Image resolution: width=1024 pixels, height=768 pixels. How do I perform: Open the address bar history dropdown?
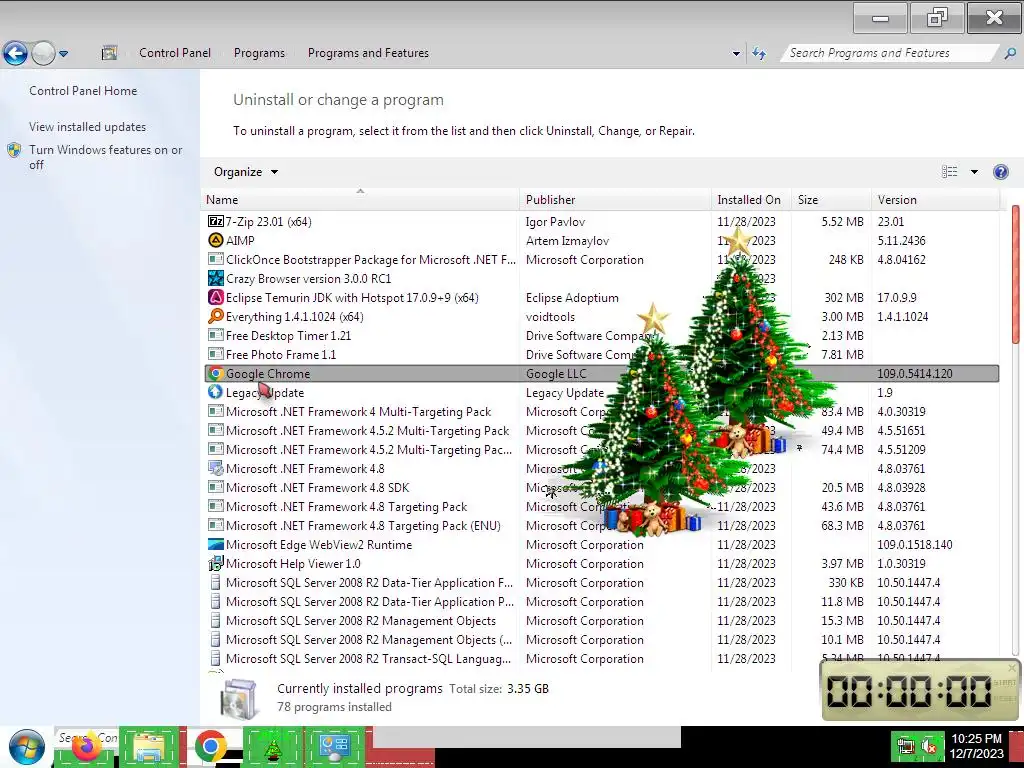pyautogui.click(x=736, y=54)
